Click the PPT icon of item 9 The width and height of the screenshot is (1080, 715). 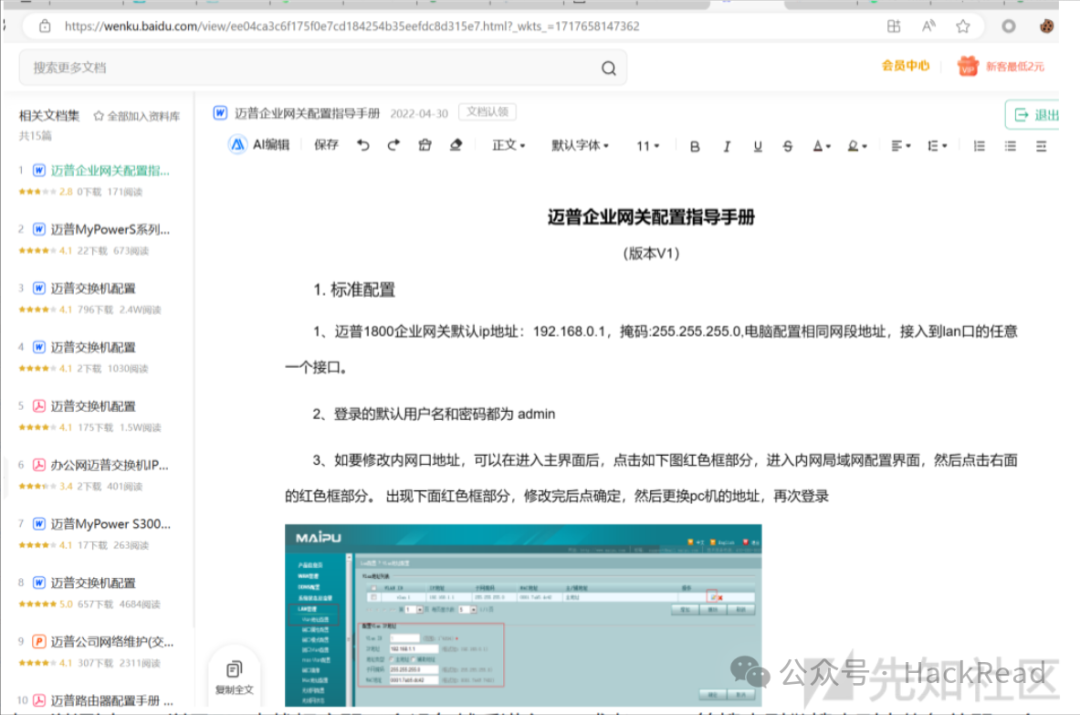[39, 641]
